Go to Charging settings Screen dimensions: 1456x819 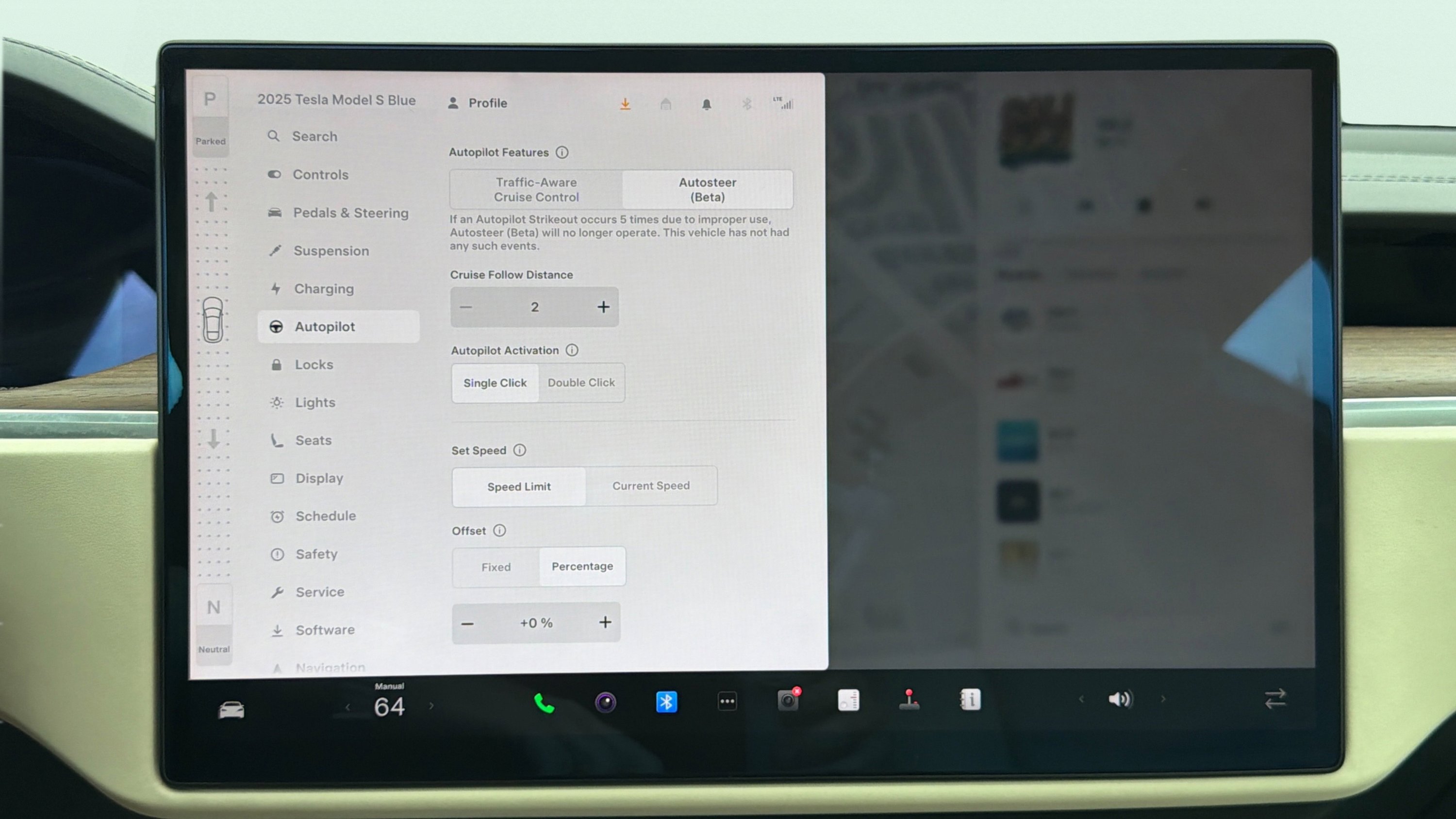point(324,289)
